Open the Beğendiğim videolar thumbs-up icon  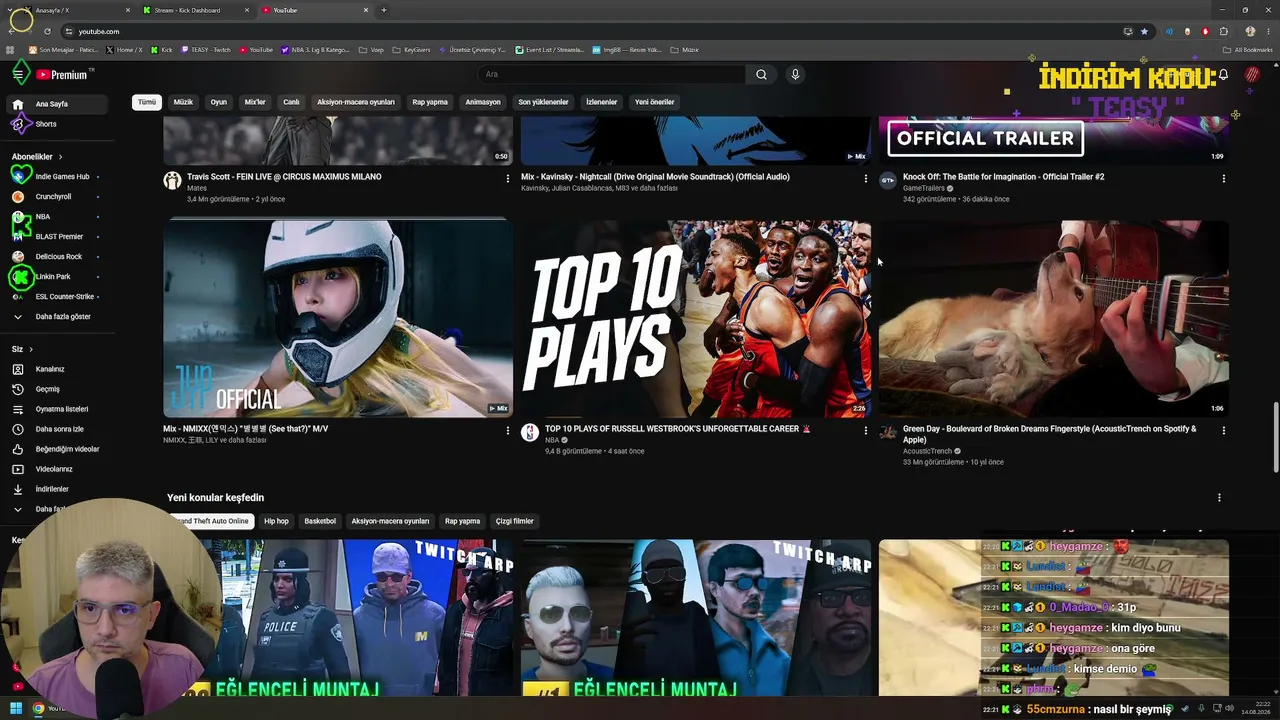click(x=17, y=449)
